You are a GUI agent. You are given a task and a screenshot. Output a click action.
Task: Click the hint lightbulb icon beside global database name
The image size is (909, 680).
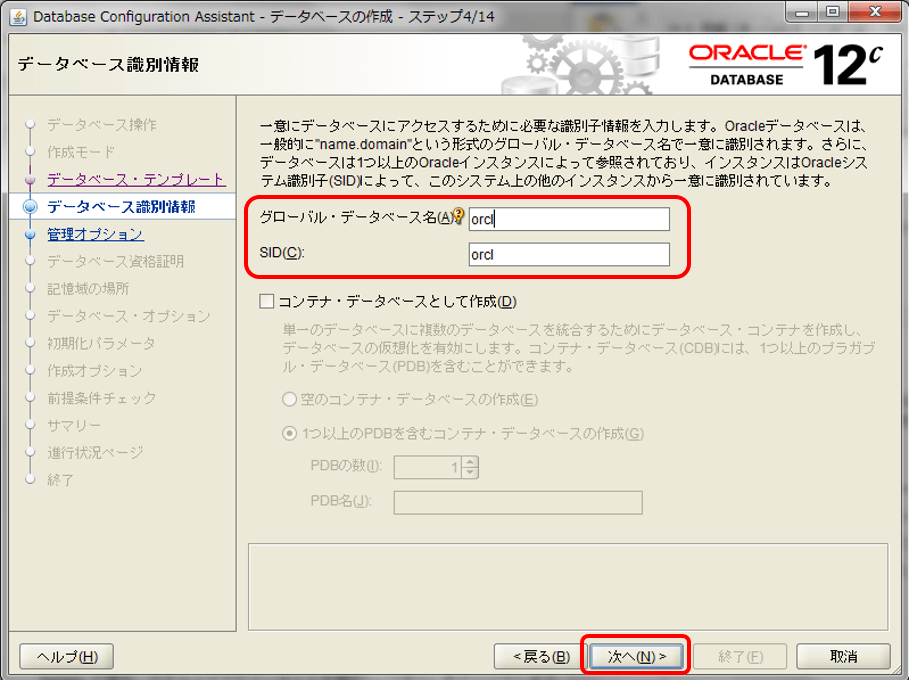click(x=459, y=216)
